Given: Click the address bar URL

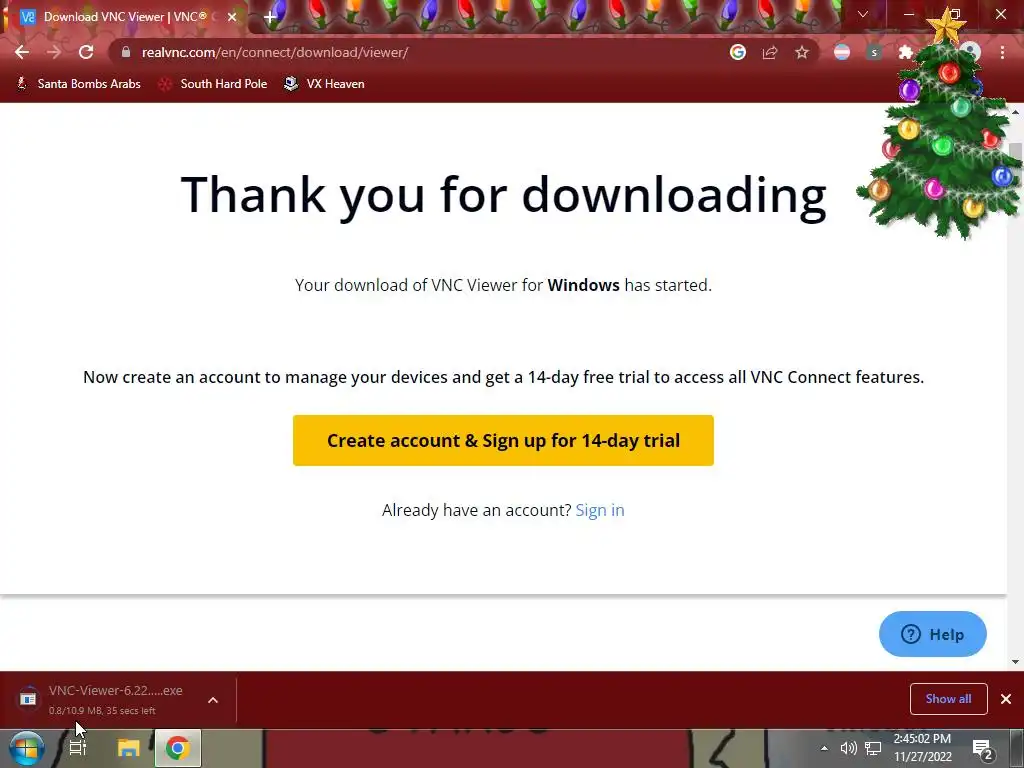Looking at the screenshot, I should point(275,52).
